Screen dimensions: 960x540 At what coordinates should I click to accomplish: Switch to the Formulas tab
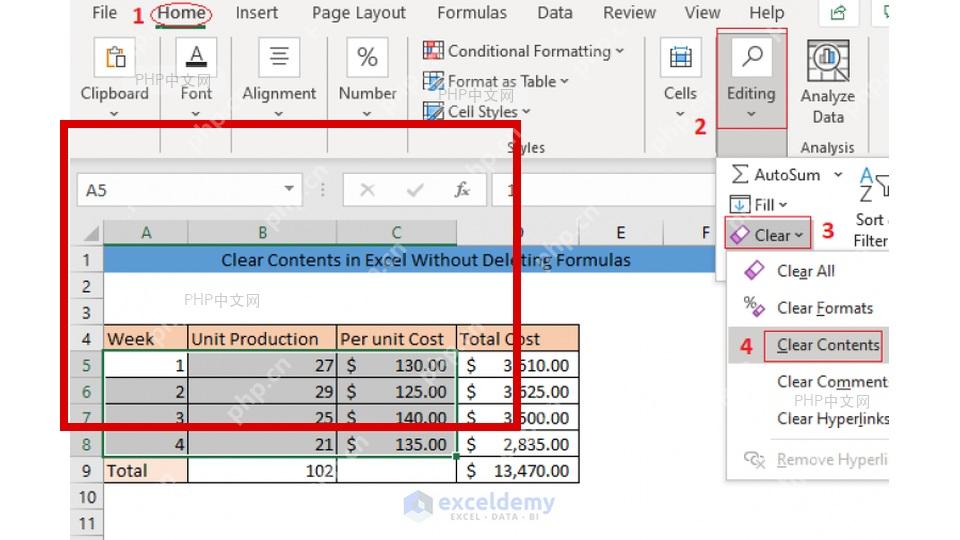pyautogui.click(x=472, y=13)
